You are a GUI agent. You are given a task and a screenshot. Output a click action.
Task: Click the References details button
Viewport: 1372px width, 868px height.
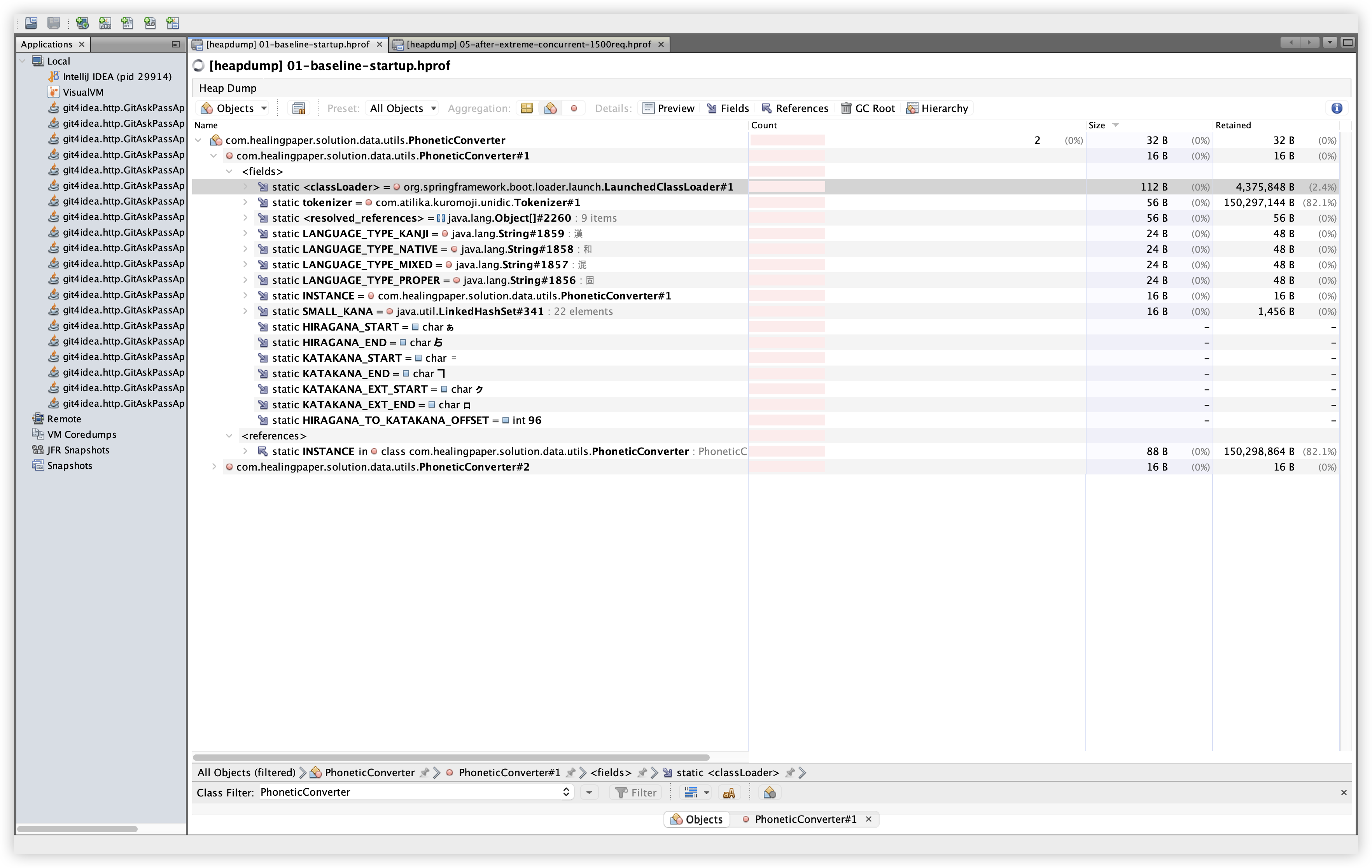795,108
